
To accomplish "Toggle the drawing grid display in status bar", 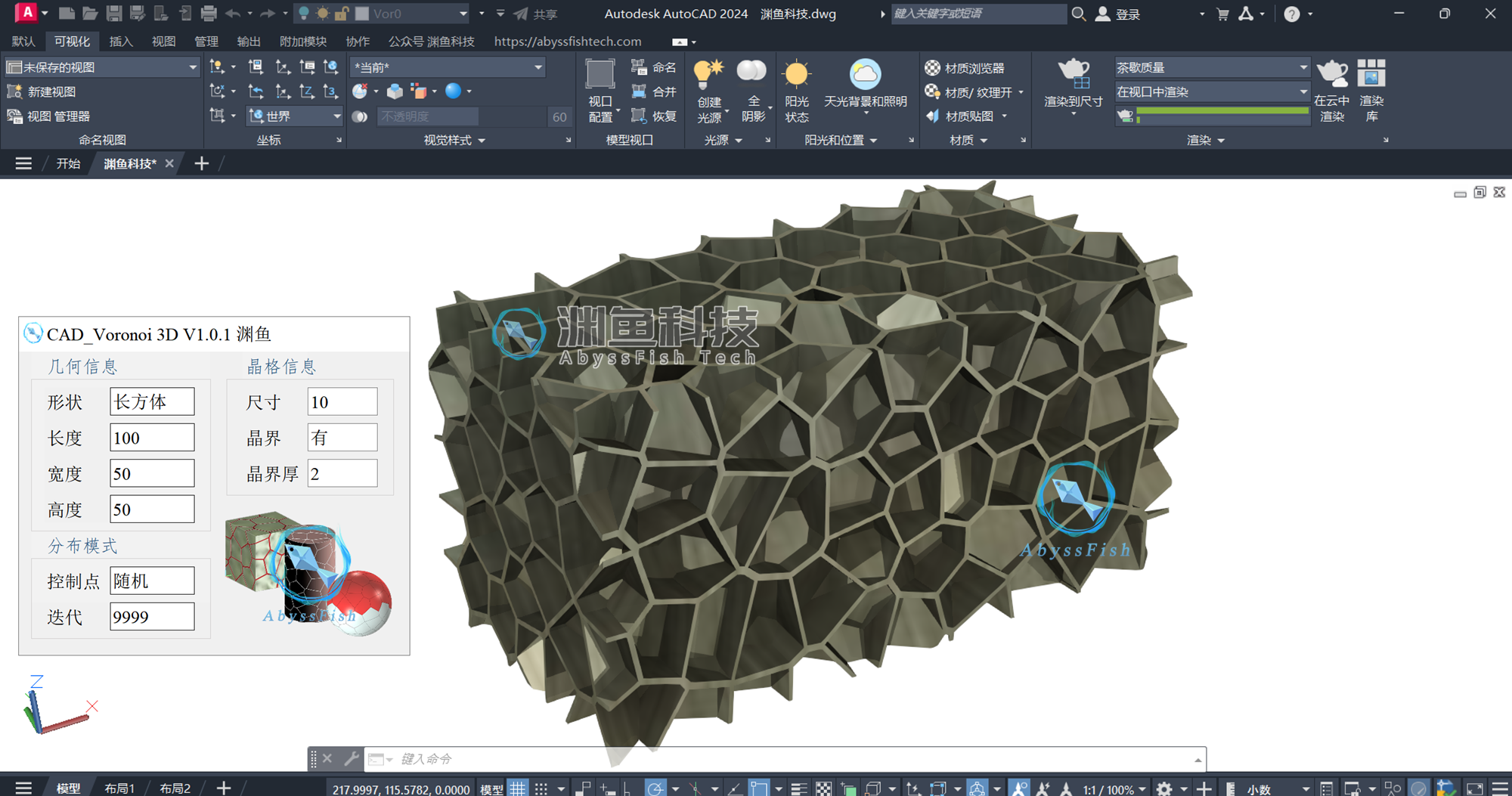I will [x=518, y=788].
